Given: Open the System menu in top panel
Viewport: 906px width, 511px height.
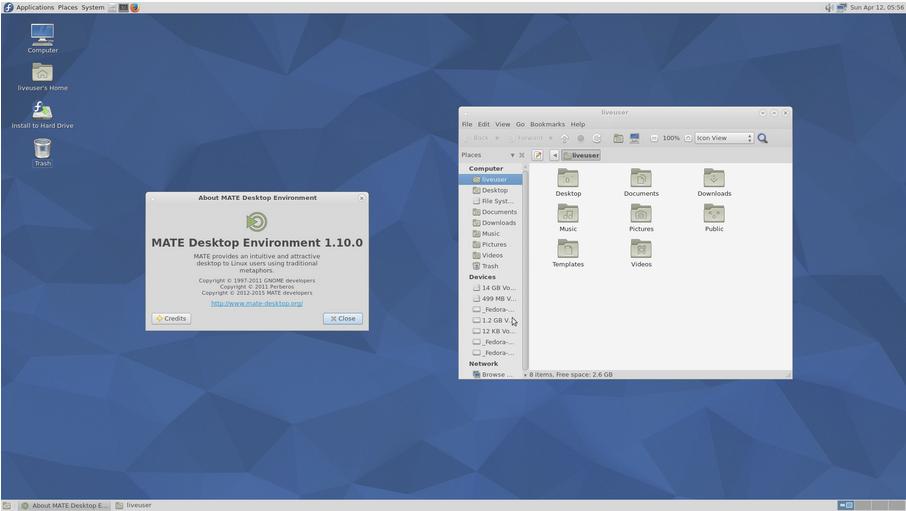Looking at the screenshot, I should click(x=92, y=8).
